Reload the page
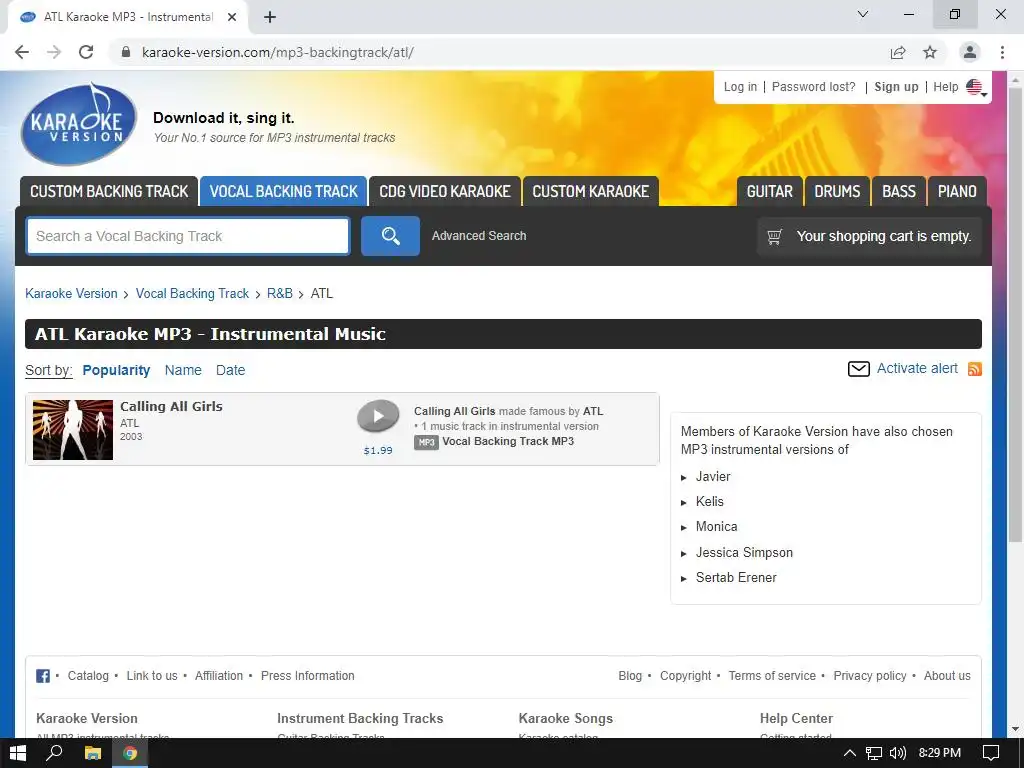 pyautogui.click(x=86, y=52)
